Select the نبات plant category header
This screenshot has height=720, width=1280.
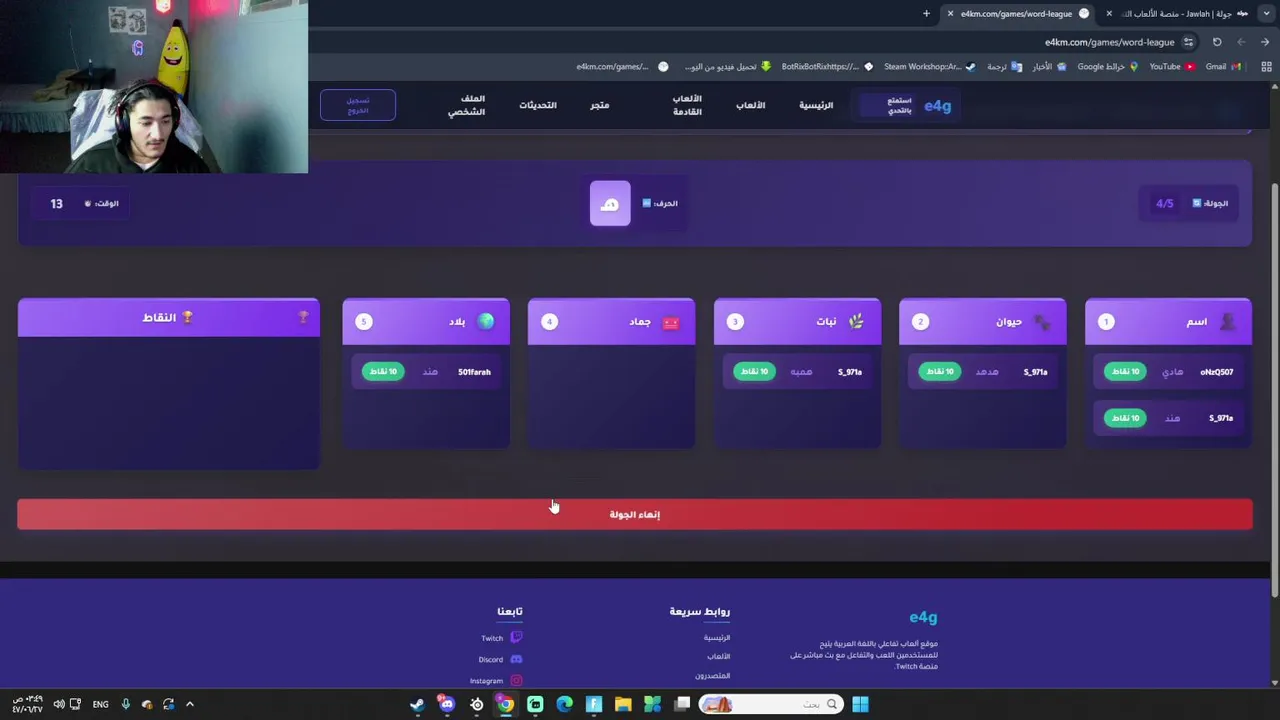pyautogui.click(x=797, y=321)
